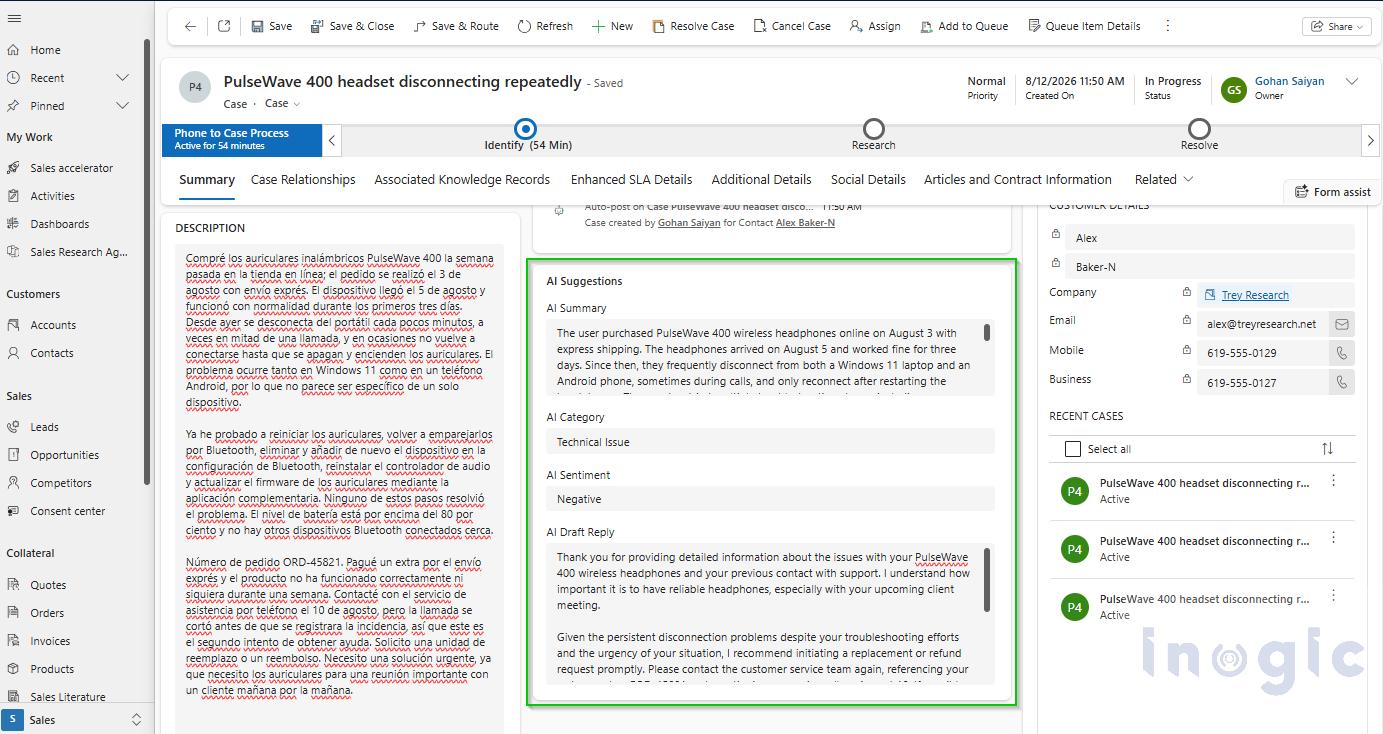1383x734 pixels.
Task: Click Save & Close
Action: [x=352, y=26]
